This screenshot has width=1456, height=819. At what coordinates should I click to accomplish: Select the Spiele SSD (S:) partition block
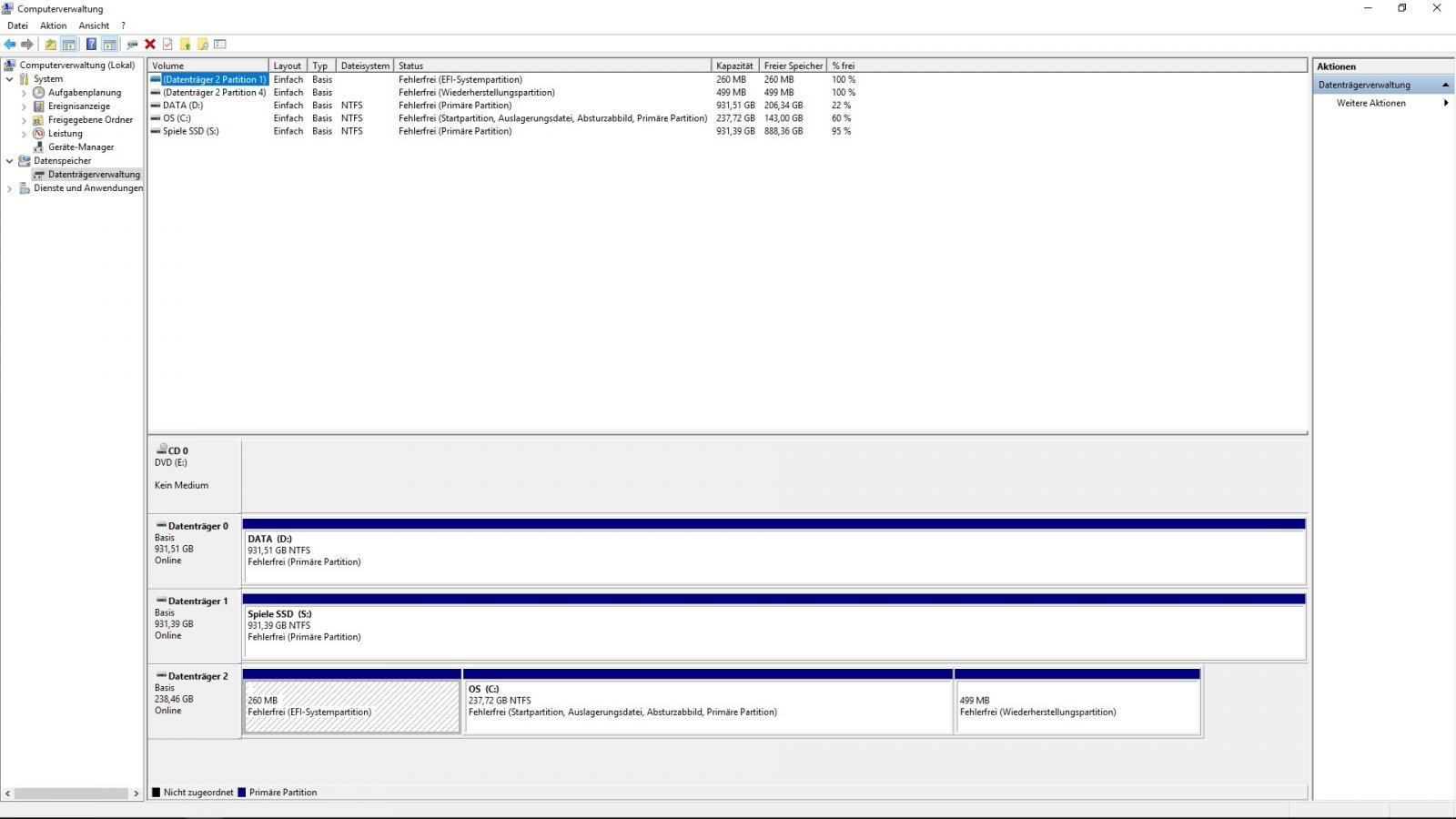click(x=774, y=627)
